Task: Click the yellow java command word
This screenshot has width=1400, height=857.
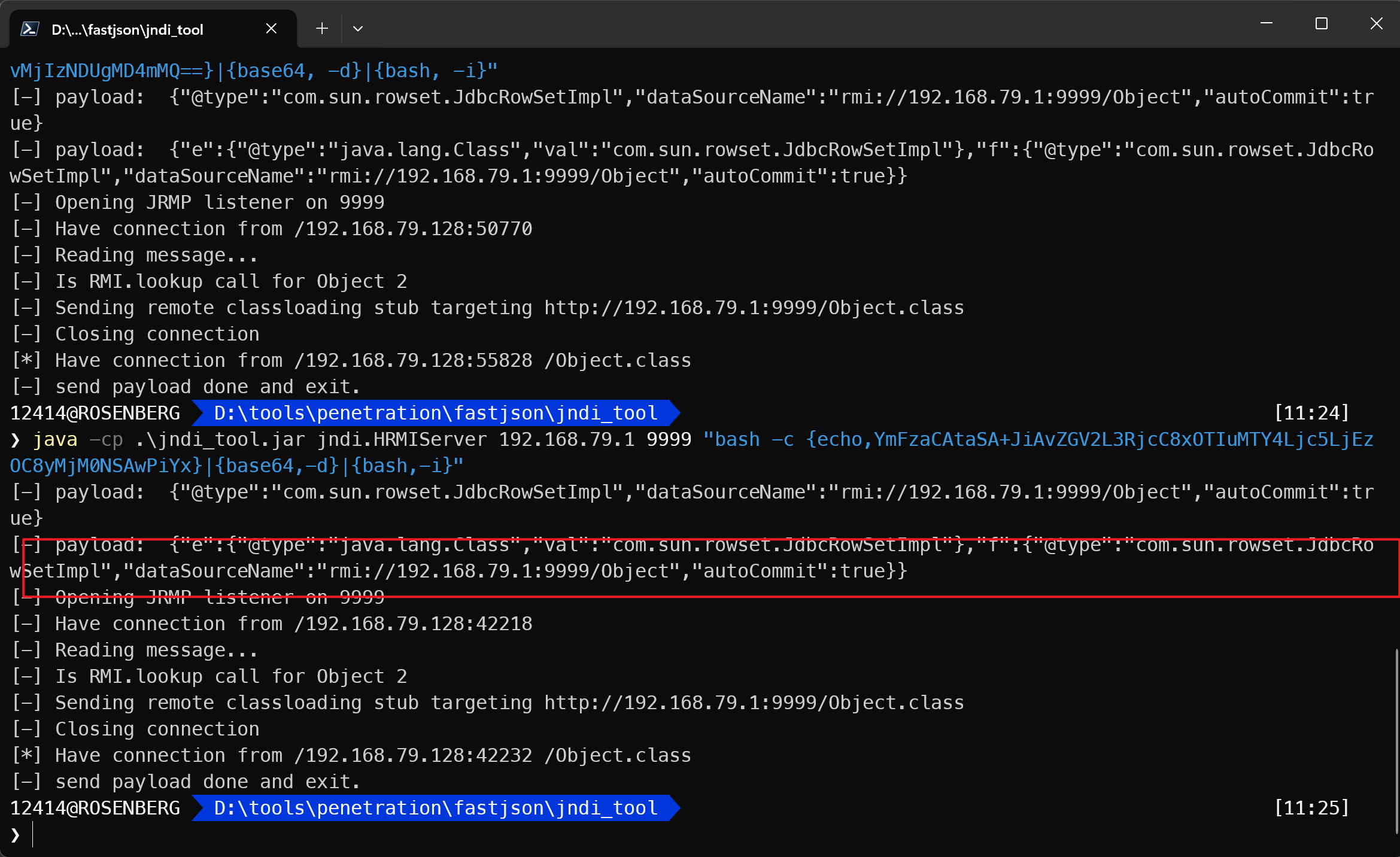Action: click(55, 439)
